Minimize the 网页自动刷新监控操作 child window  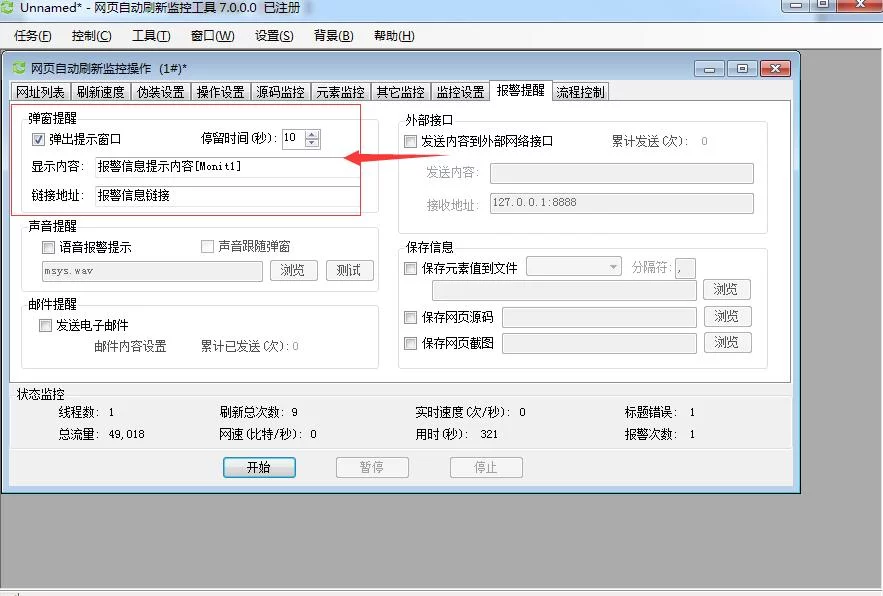click(710, 69)
